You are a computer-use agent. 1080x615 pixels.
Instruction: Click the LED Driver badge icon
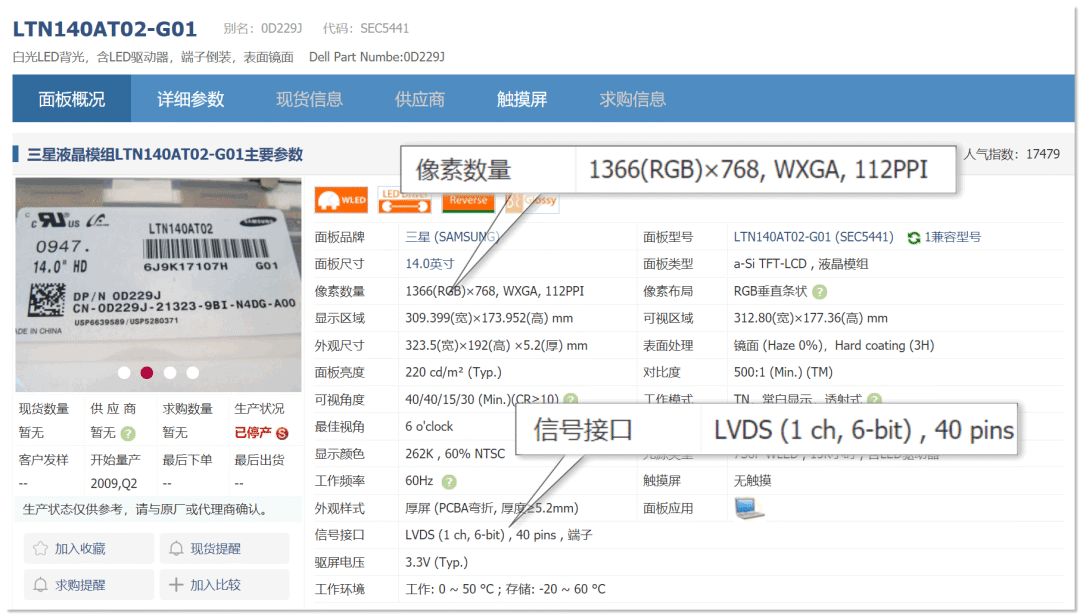(405, 201)
